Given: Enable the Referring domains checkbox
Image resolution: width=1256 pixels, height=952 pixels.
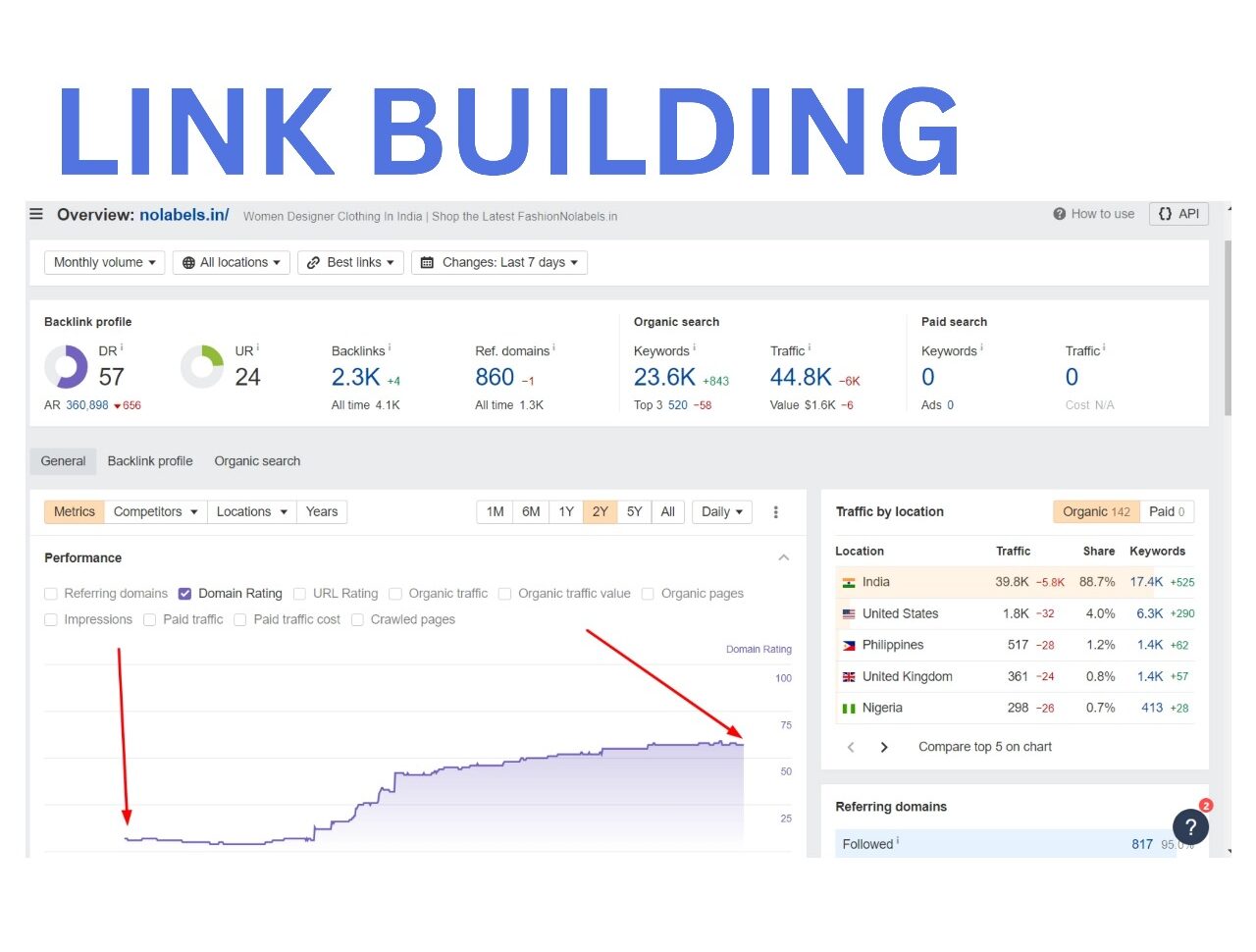Looking at the screenshot, I should click(x=51, y=594).
